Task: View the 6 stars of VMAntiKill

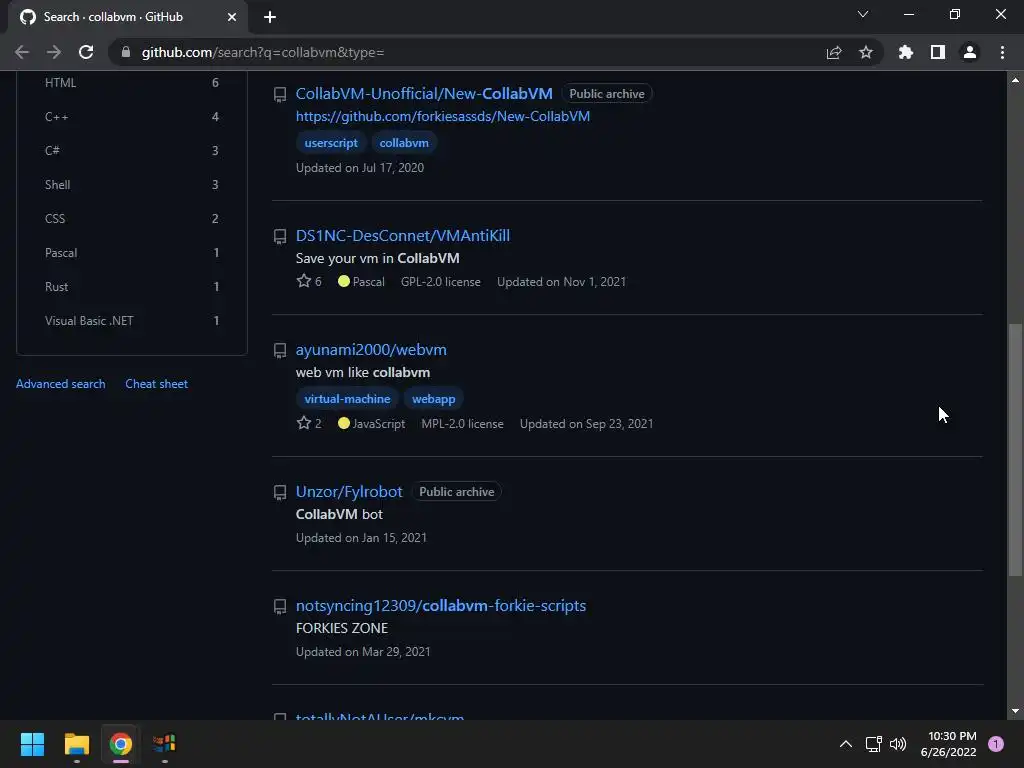Action: tap(310, 281)
